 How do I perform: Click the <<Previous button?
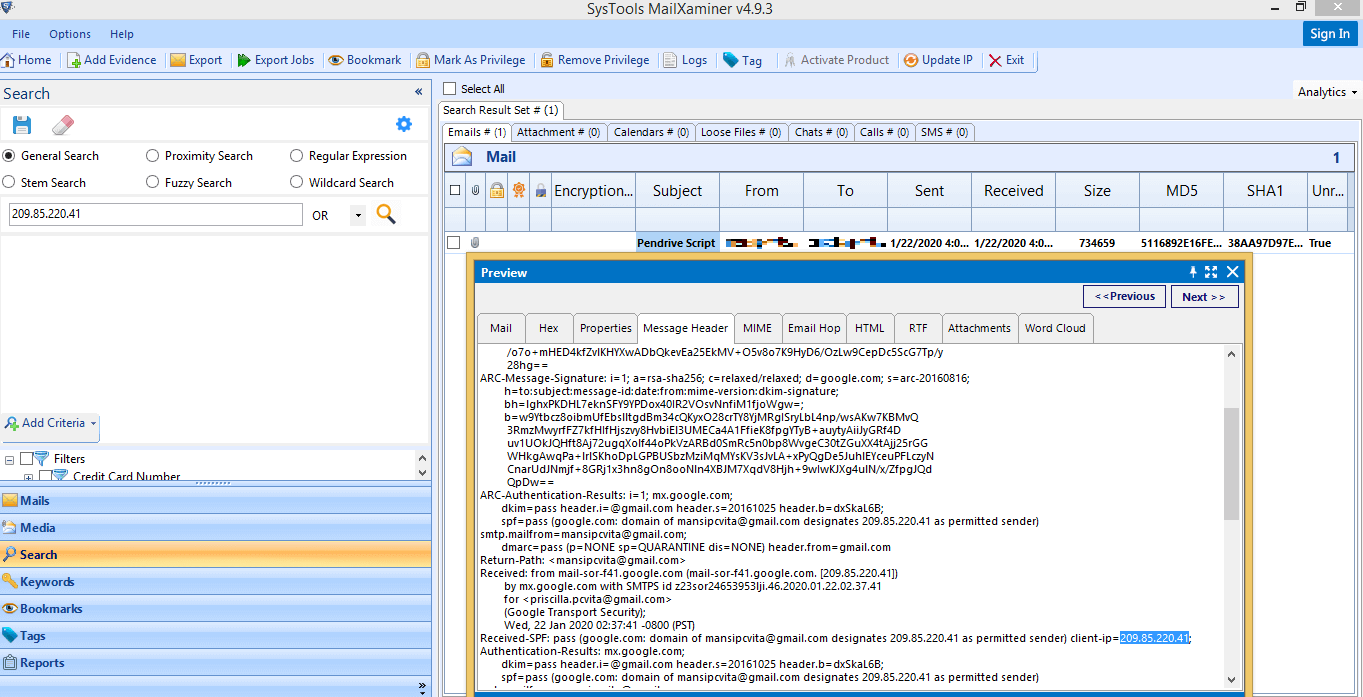pos(1125,296)
